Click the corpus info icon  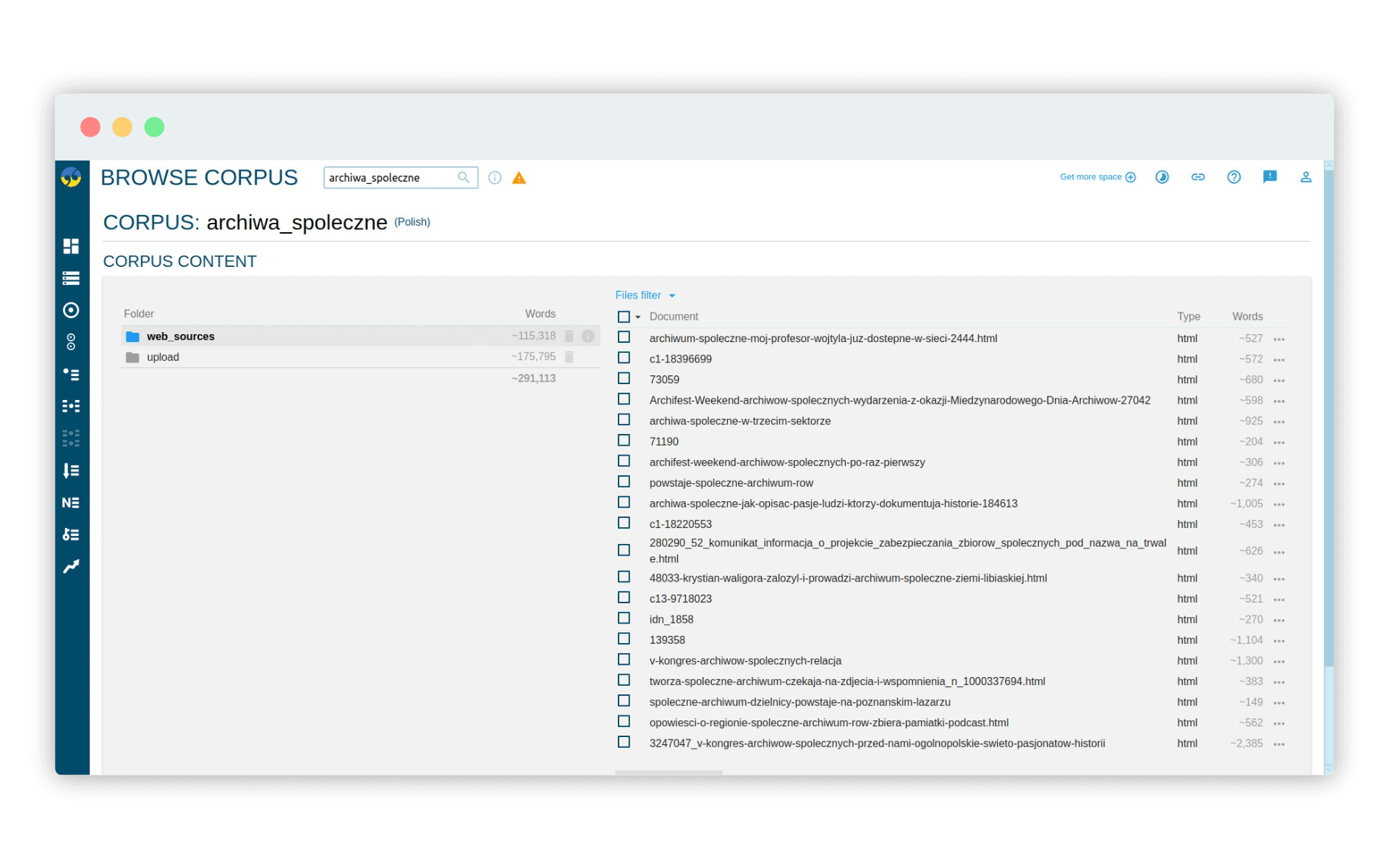[495, 178]
